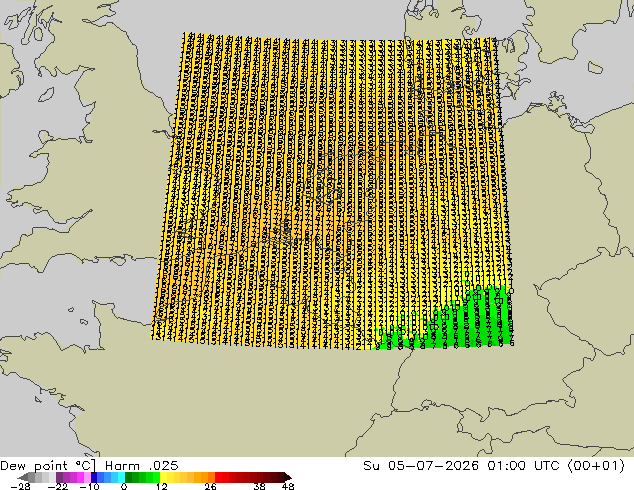Click the left gray arrow end of the color scale

click(x=23, y=477)
